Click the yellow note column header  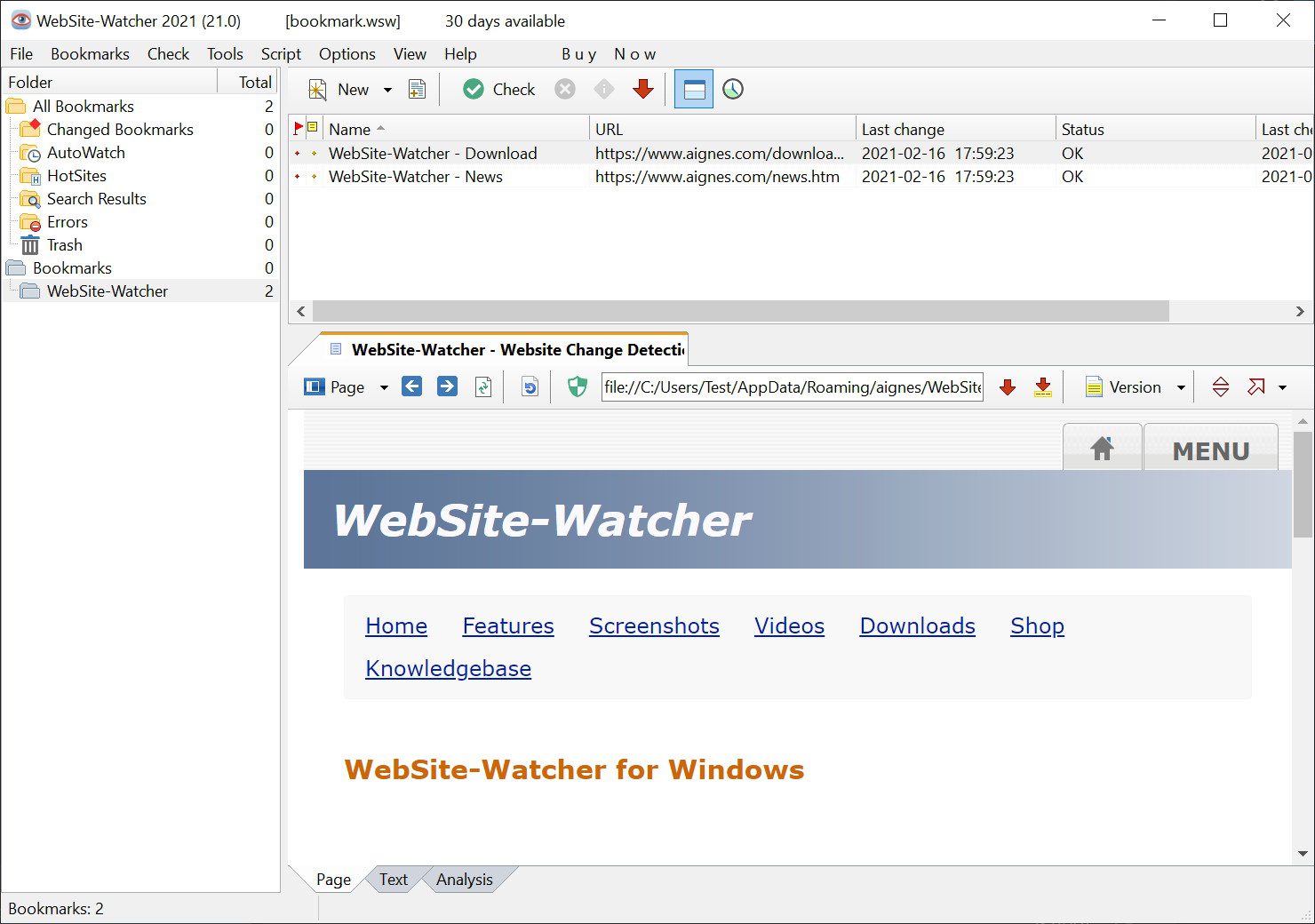pos(313,128)
